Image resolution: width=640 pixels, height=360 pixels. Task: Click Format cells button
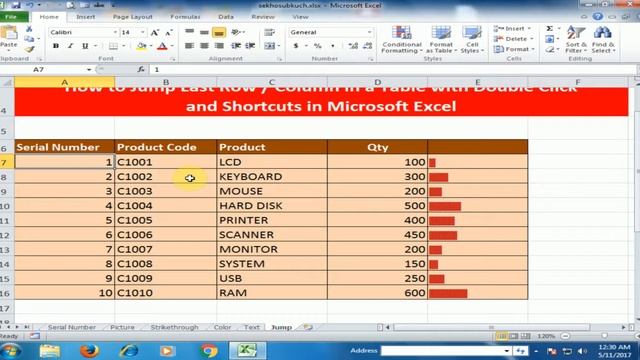point(513,49)
